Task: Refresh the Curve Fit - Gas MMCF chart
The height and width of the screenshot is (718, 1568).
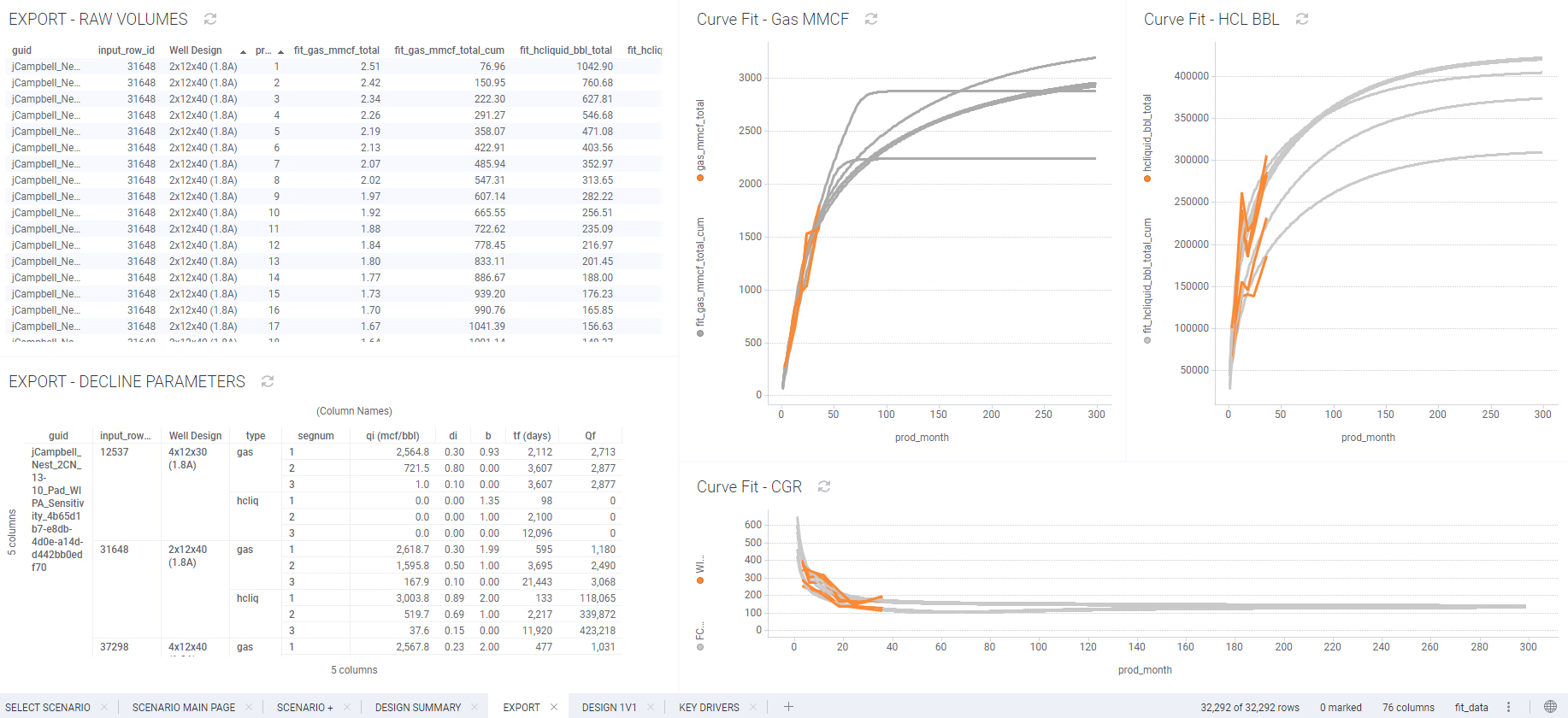Action: point(871,19)
